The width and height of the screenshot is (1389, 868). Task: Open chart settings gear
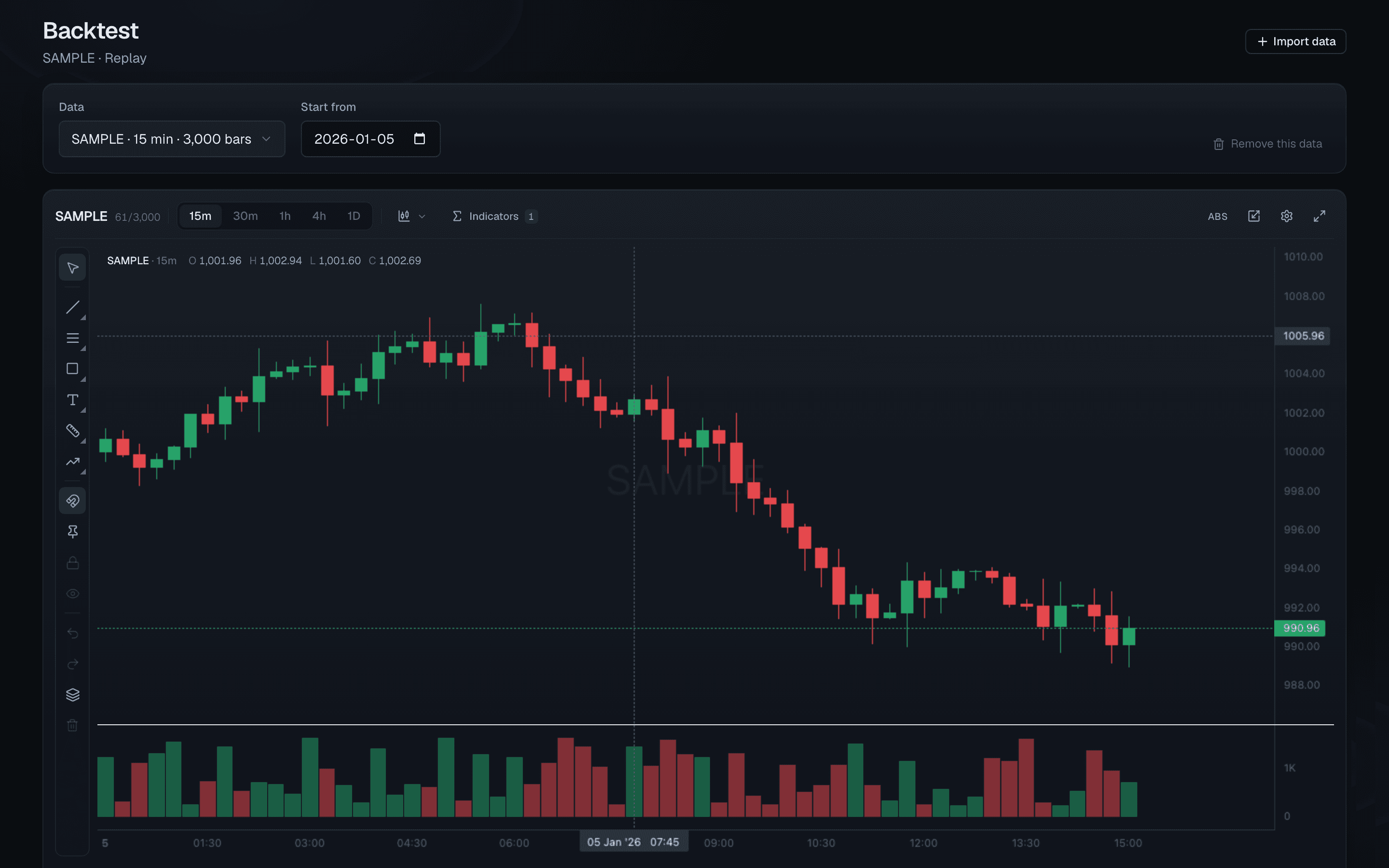[x=1287, y=216]
